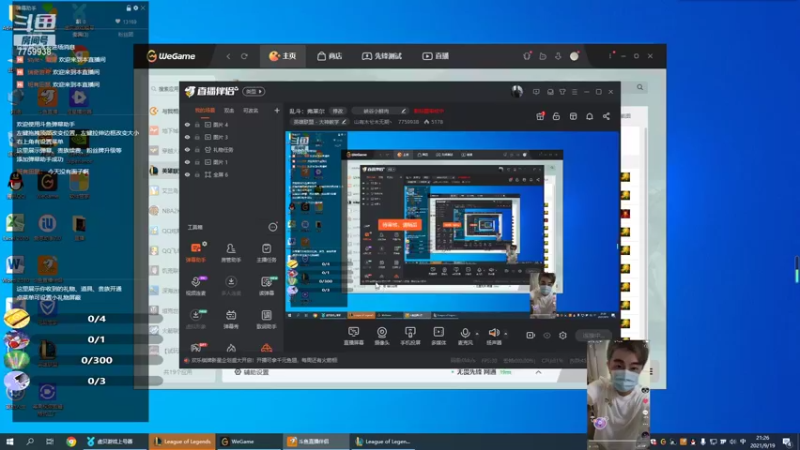The width and height of the screenshot is (800, 450).
Task: Add the 摄像头 camera source
Action: coord(382,336)
